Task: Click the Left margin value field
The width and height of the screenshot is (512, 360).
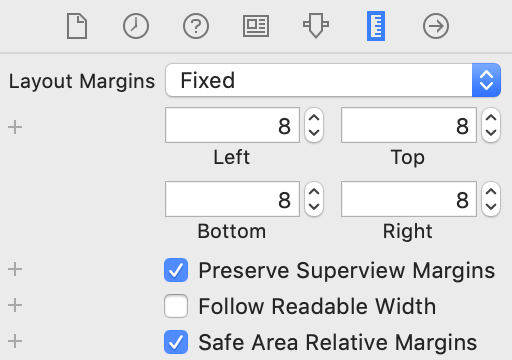Action: (x=232, y=125)
